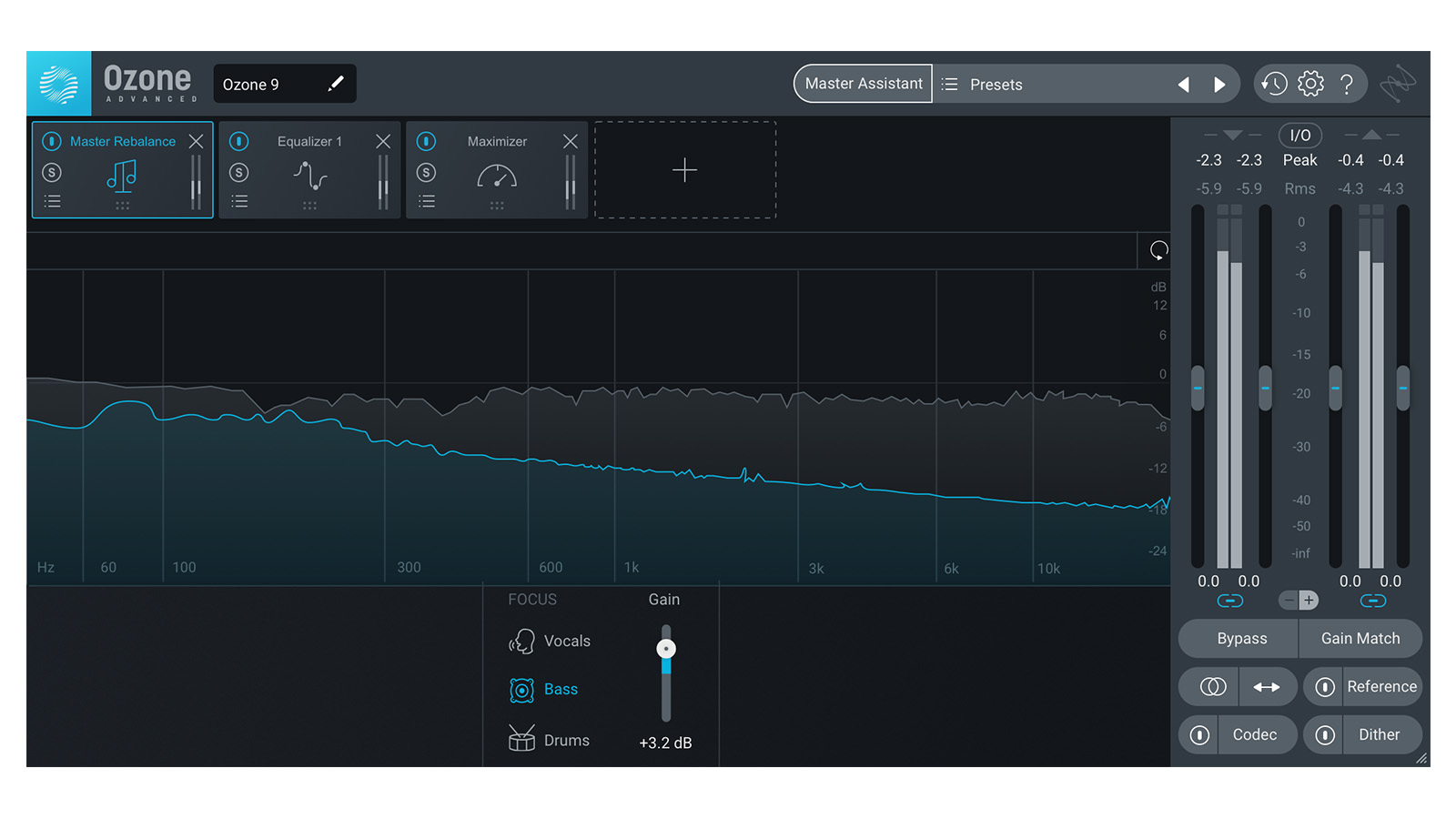Click the swap channels arrows icon
Viewport: 1456px width, 819px height.
tap(1266, 687)
